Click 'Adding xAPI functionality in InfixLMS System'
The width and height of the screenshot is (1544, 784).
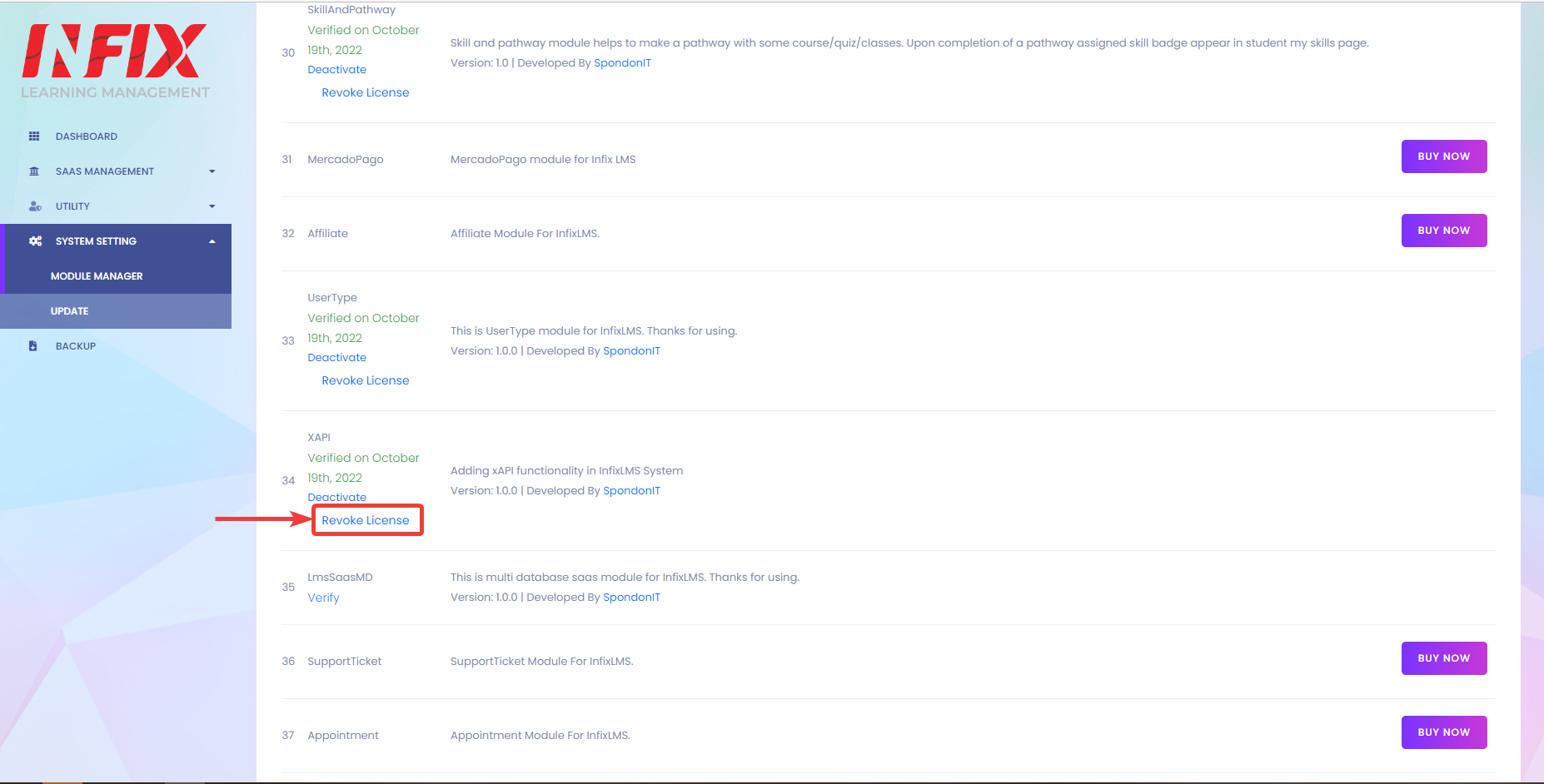[x=566, y=471]
